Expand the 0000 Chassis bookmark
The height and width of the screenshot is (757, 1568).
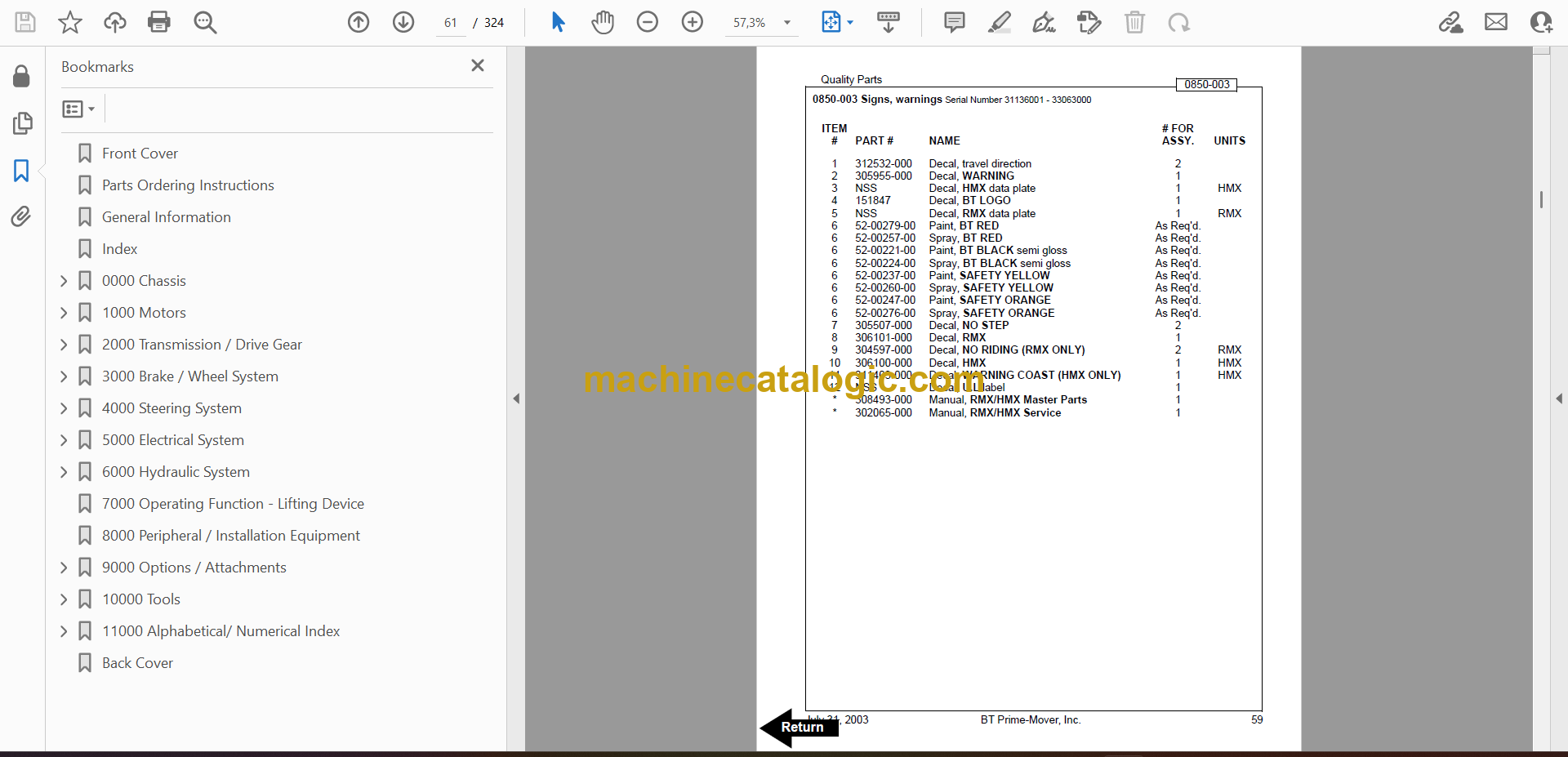[x=64, y=281]
